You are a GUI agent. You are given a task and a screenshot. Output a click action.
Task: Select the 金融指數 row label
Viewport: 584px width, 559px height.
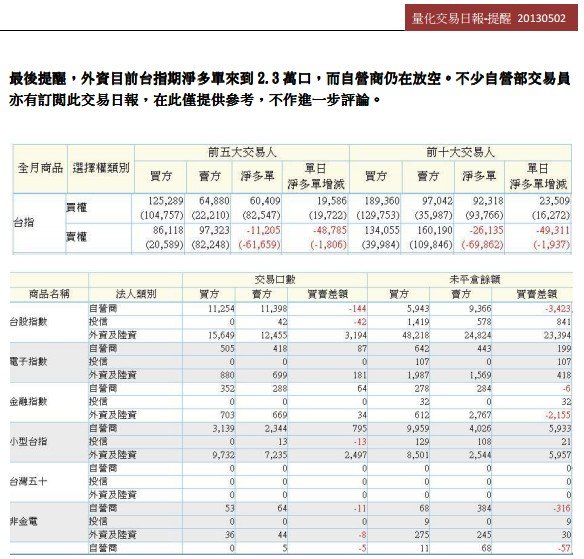[x=28, y=401]
